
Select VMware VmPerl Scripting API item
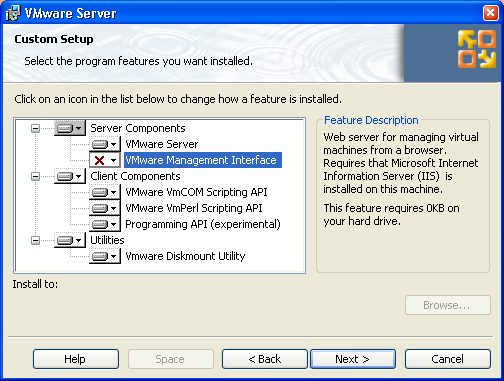(194, 208)
